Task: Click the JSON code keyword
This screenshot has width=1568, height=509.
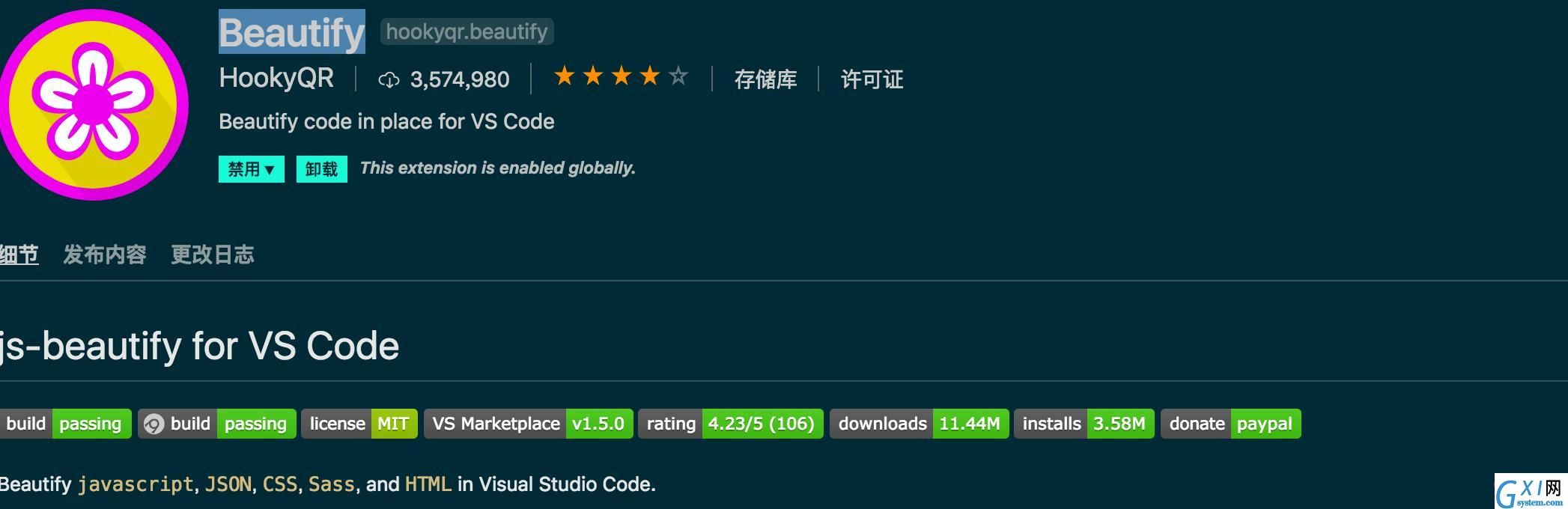Action: click(228, 484)
